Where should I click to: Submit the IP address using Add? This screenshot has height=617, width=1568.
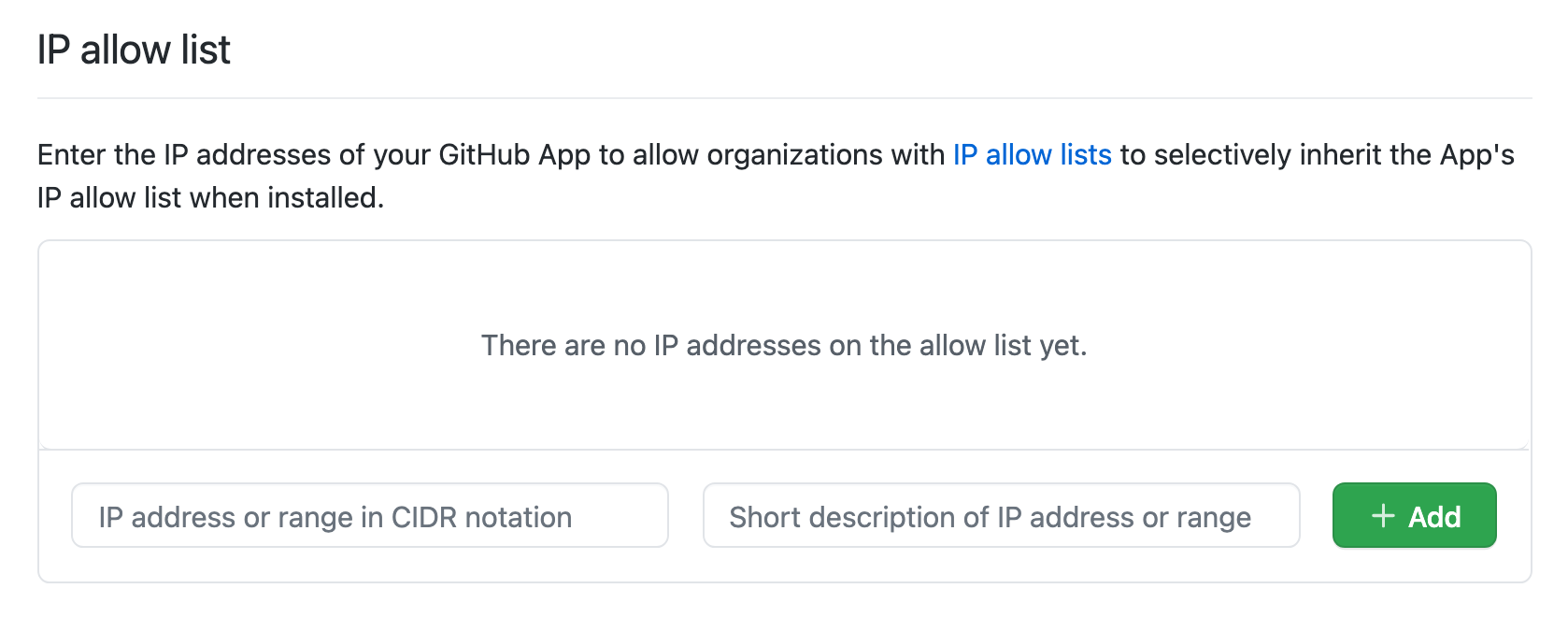1414,515
